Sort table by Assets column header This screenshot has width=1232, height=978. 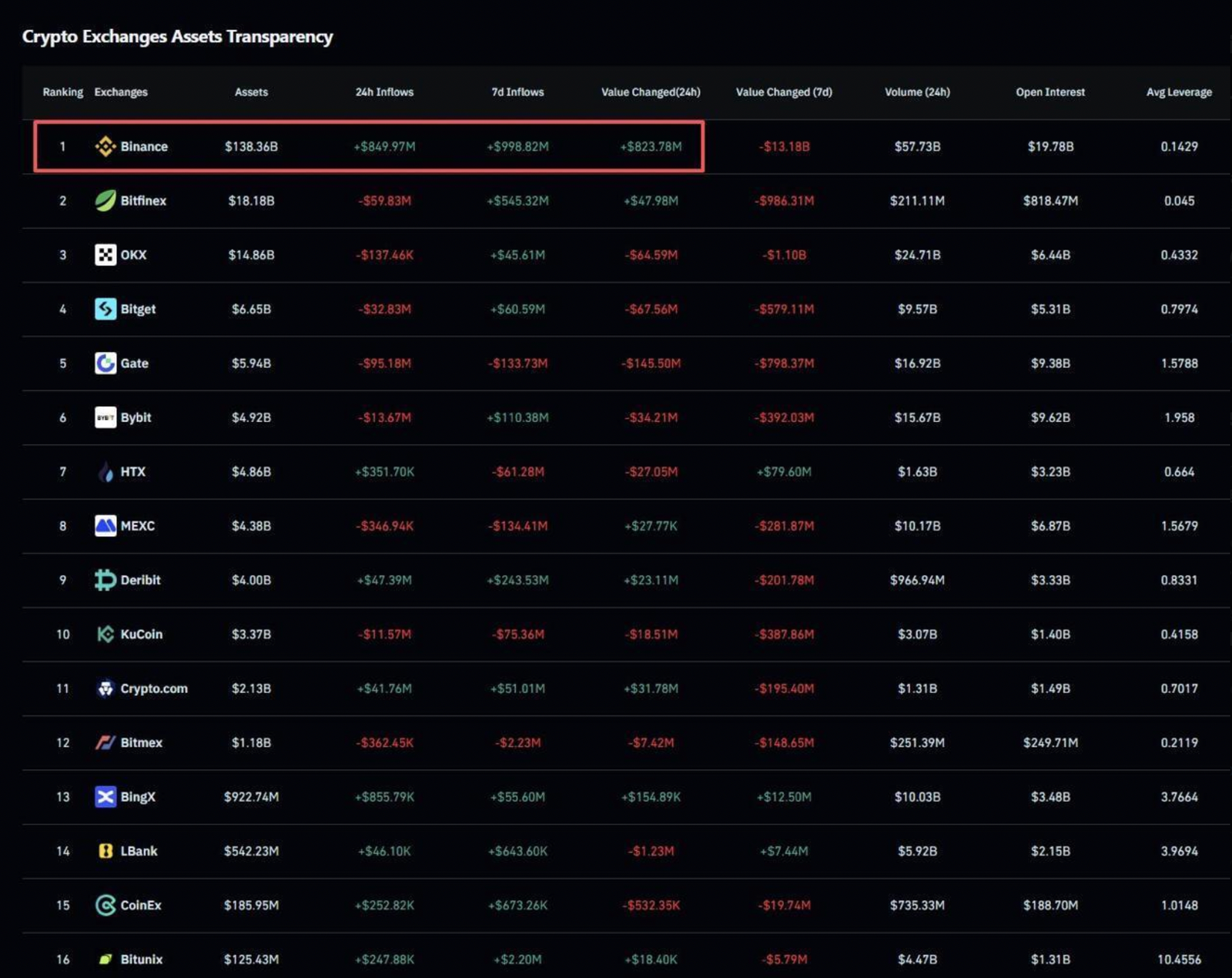point(251,92)
